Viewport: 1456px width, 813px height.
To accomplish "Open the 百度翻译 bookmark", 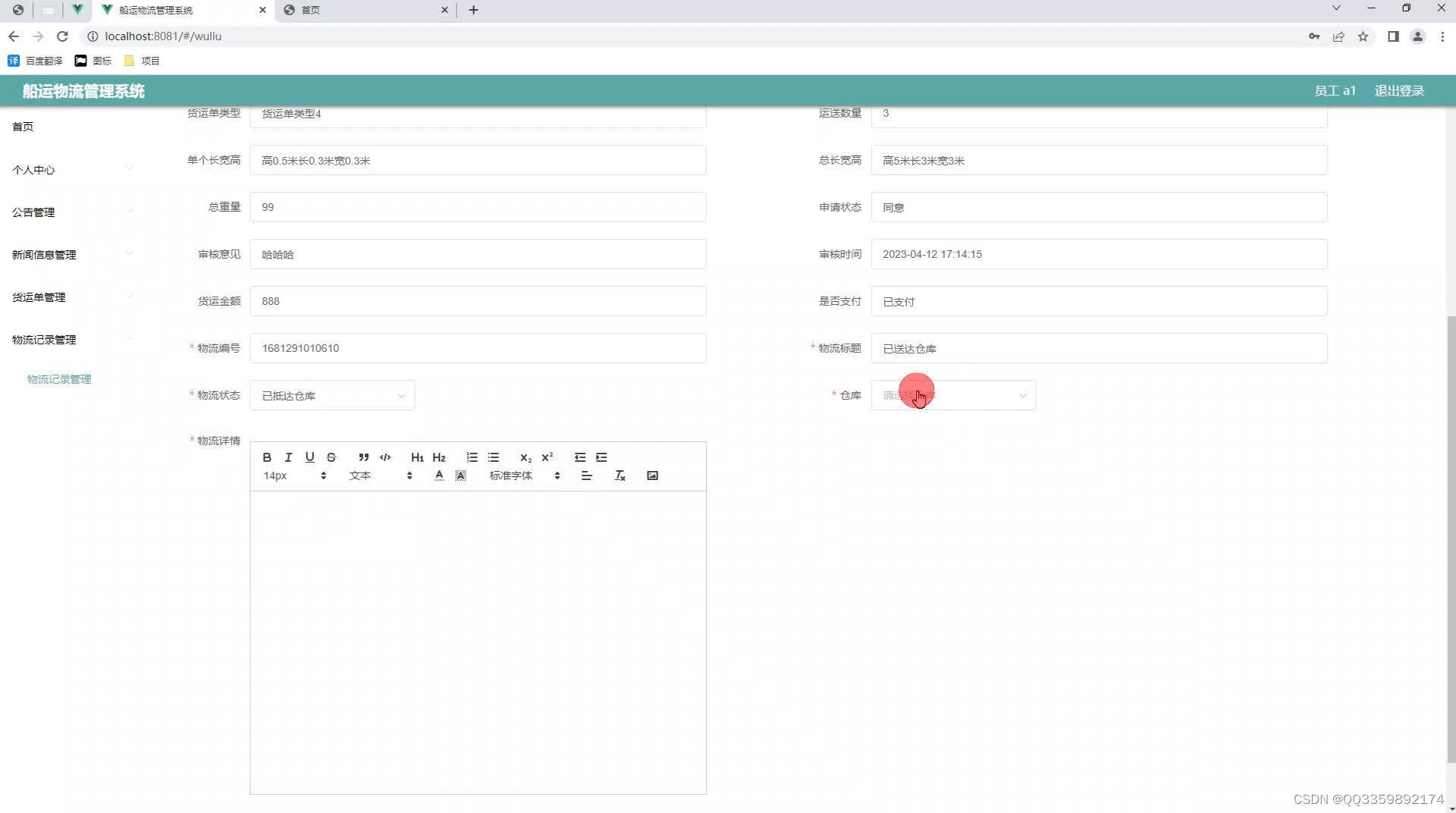I will pos(35,61).
